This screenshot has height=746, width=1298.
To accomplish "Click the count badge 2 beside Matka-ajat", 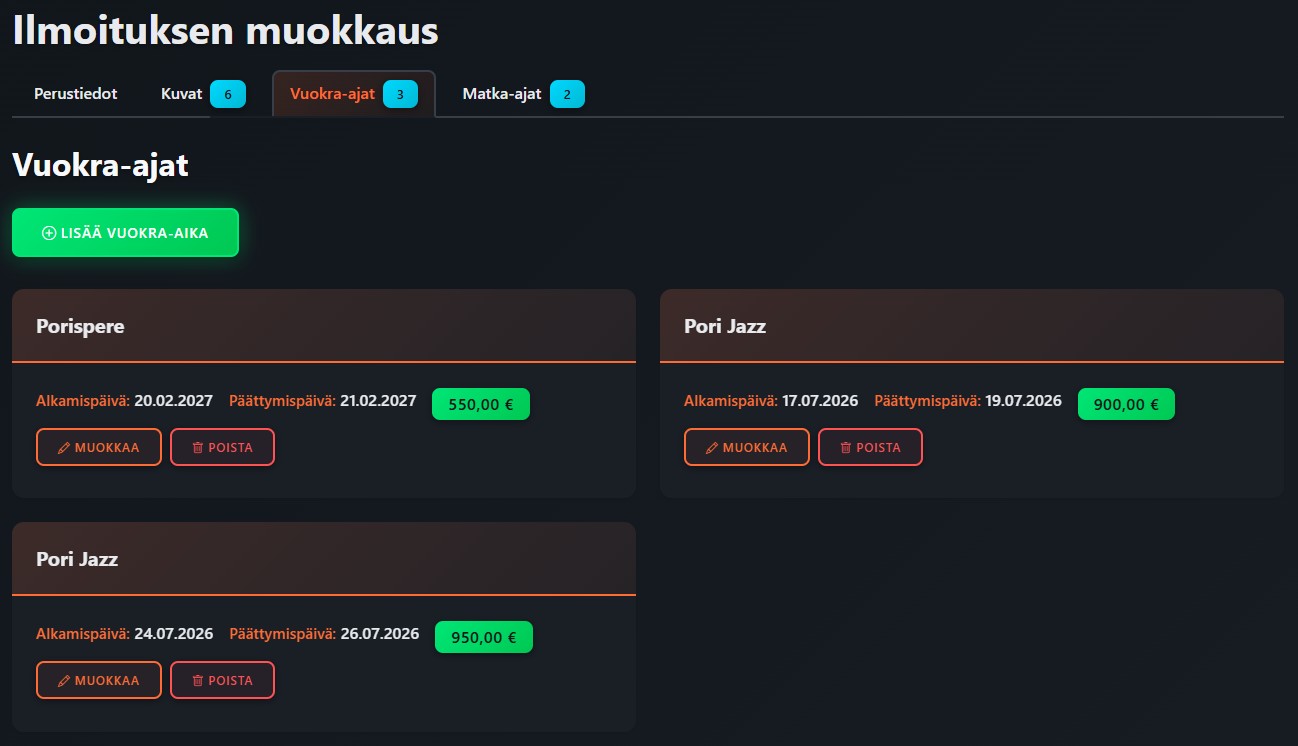I will 567,95.
